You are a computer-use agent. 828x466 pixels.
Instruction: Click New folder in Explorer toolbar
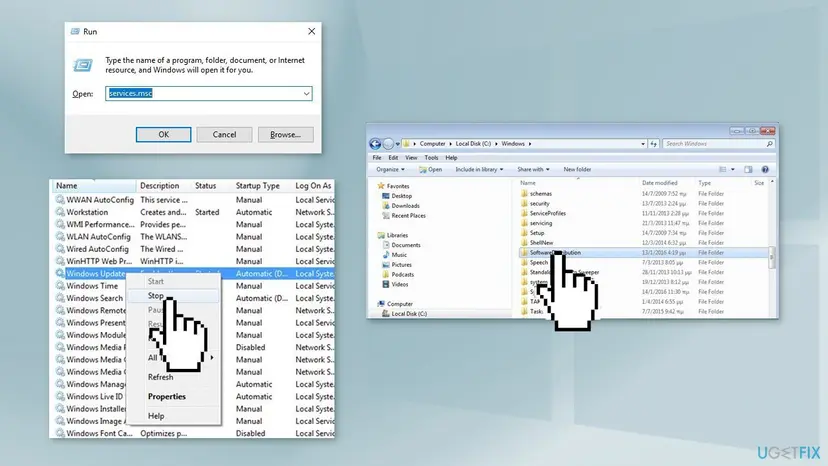click(x=577, y=170)
